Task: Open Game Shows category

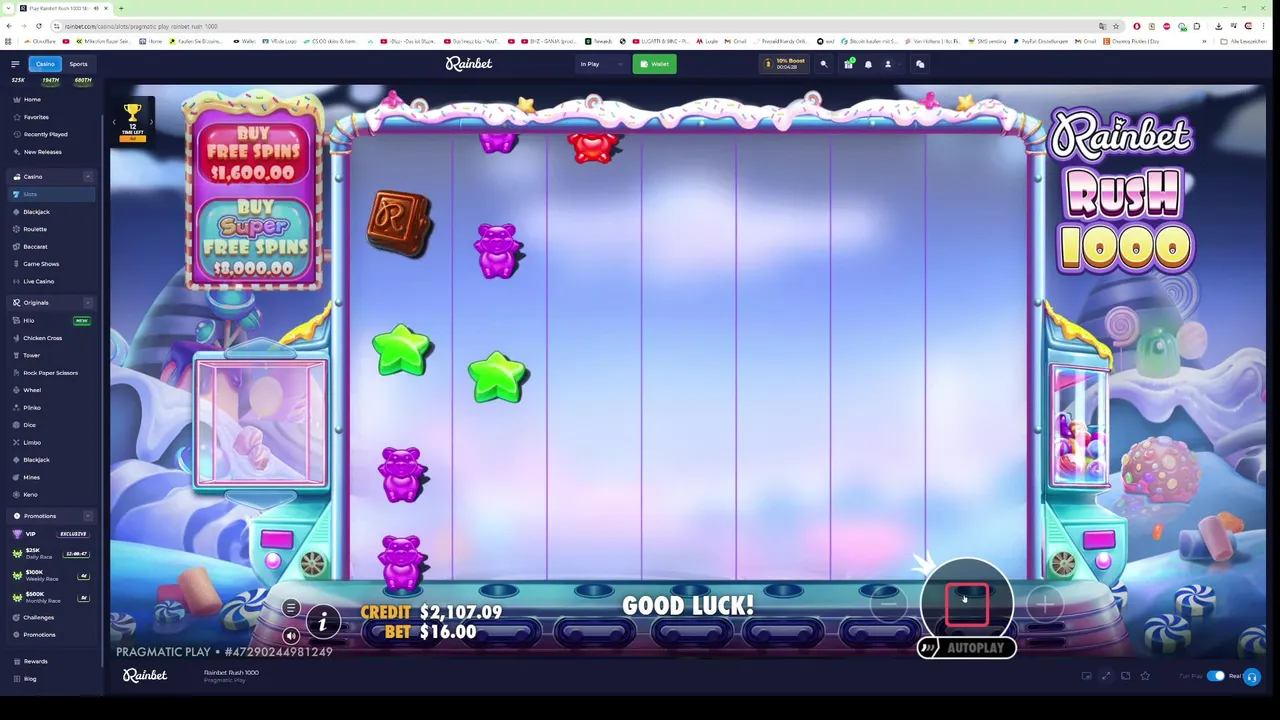Action: [41, 264]
